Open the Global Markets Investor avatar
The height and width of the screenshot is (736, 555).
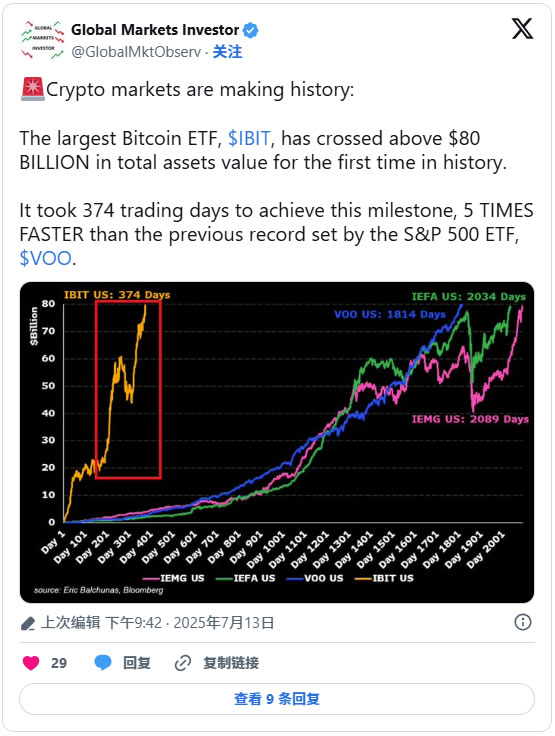point(42,40)
